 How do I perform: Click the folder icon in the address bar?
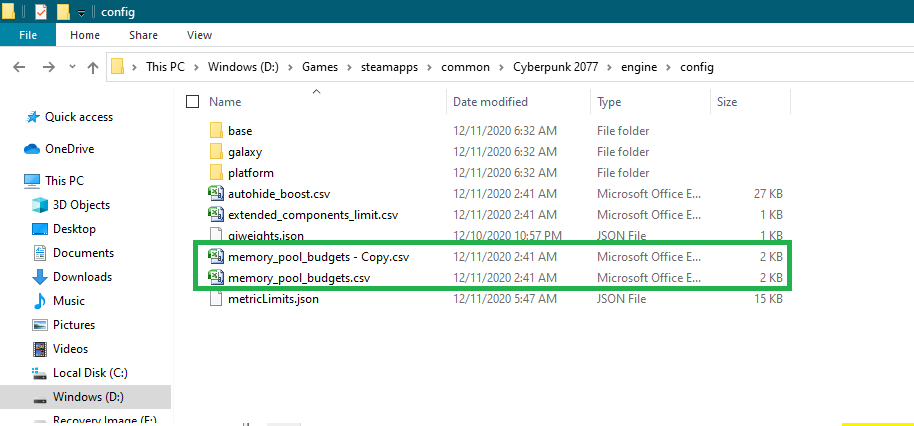pyautogui.click(x=118, y=66)
